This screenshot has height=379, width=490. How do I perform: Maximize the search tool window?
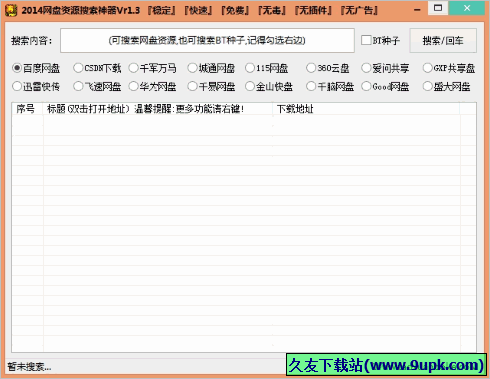click(x=438, y=8)
